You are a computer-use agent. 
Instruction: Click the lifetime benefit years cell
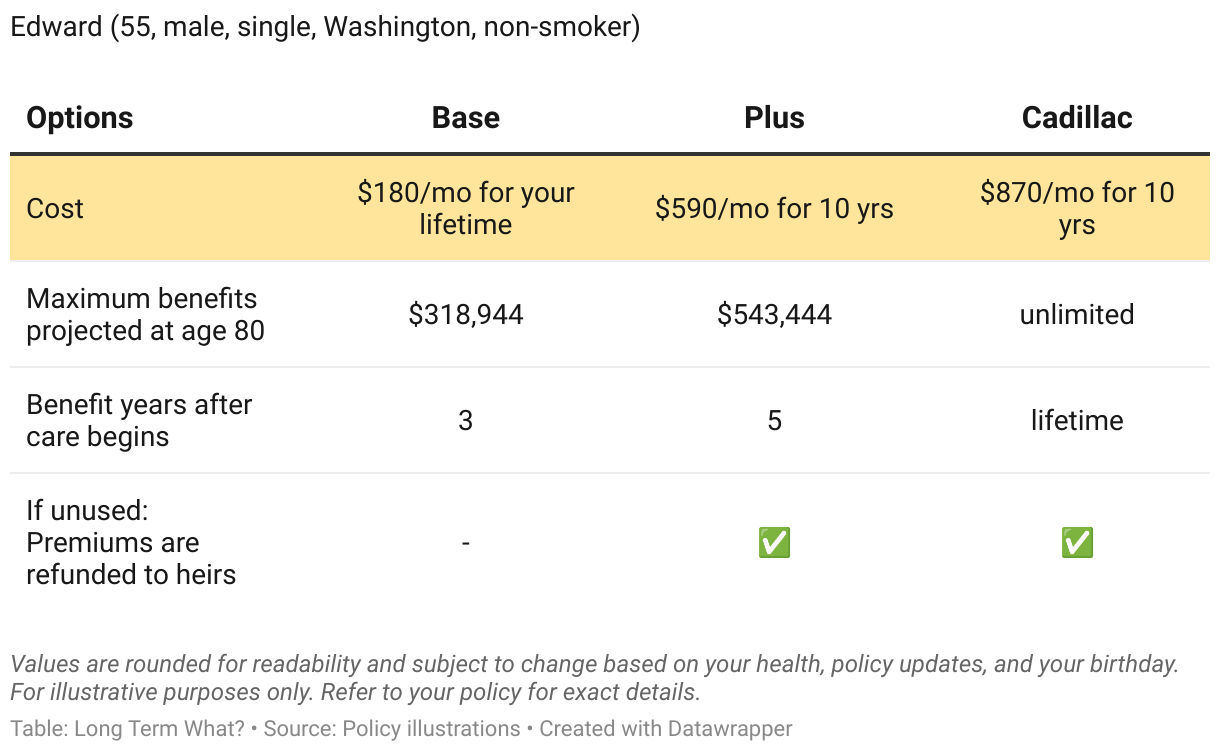pos(1077,421)
